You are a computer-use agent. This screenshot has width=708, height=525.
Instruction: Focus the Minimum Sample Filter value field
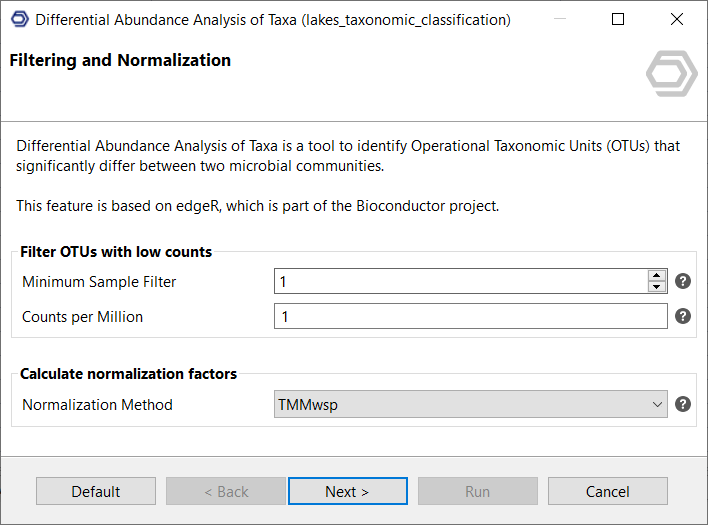coord(460,282)
